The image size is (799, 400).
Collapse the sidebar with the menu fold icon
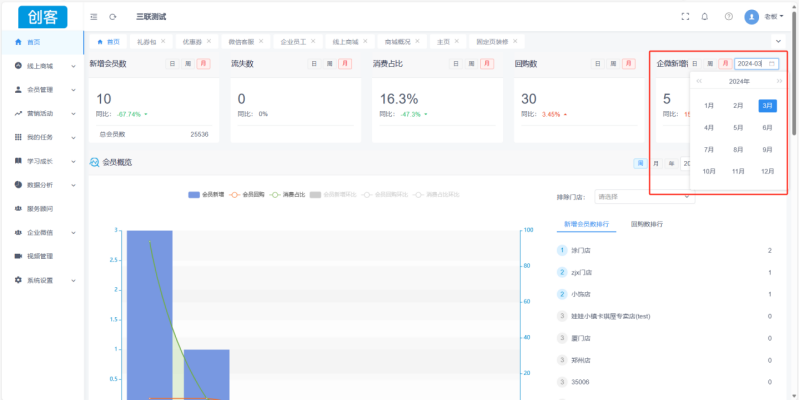94,17
